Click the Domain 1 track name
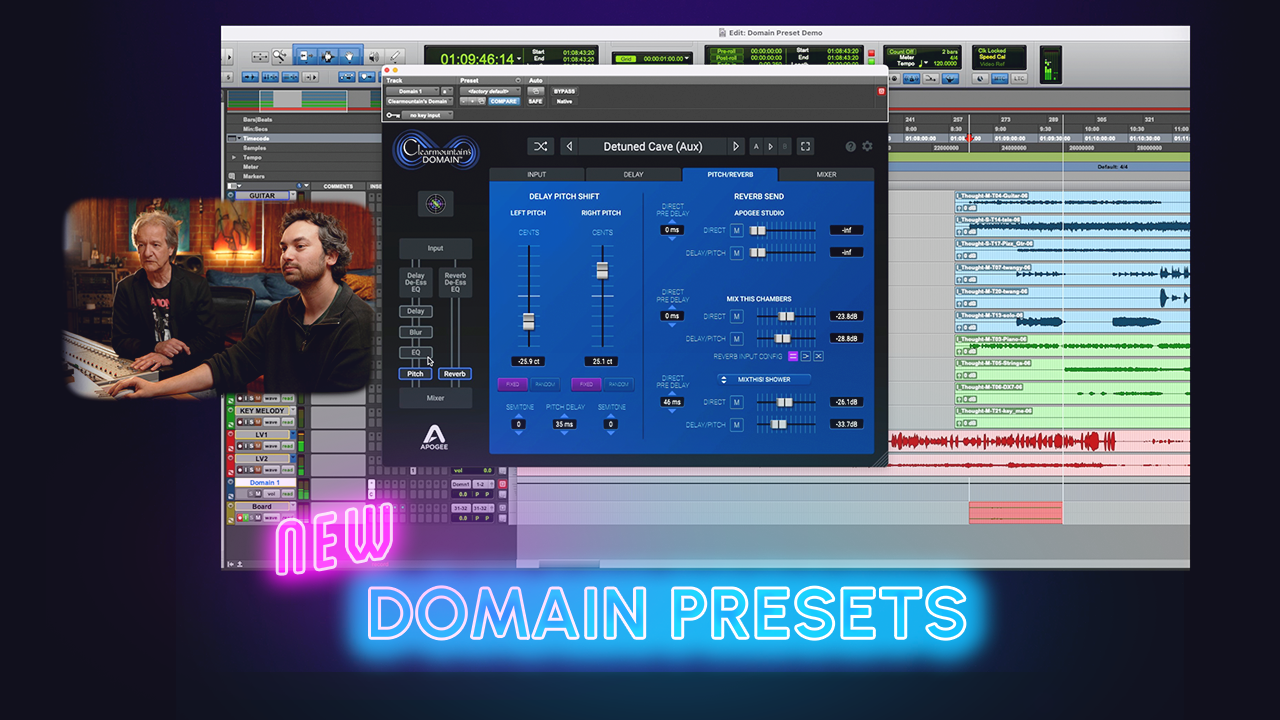Image resolution: width=1280 pixels, height=720 pixels. 264,483
